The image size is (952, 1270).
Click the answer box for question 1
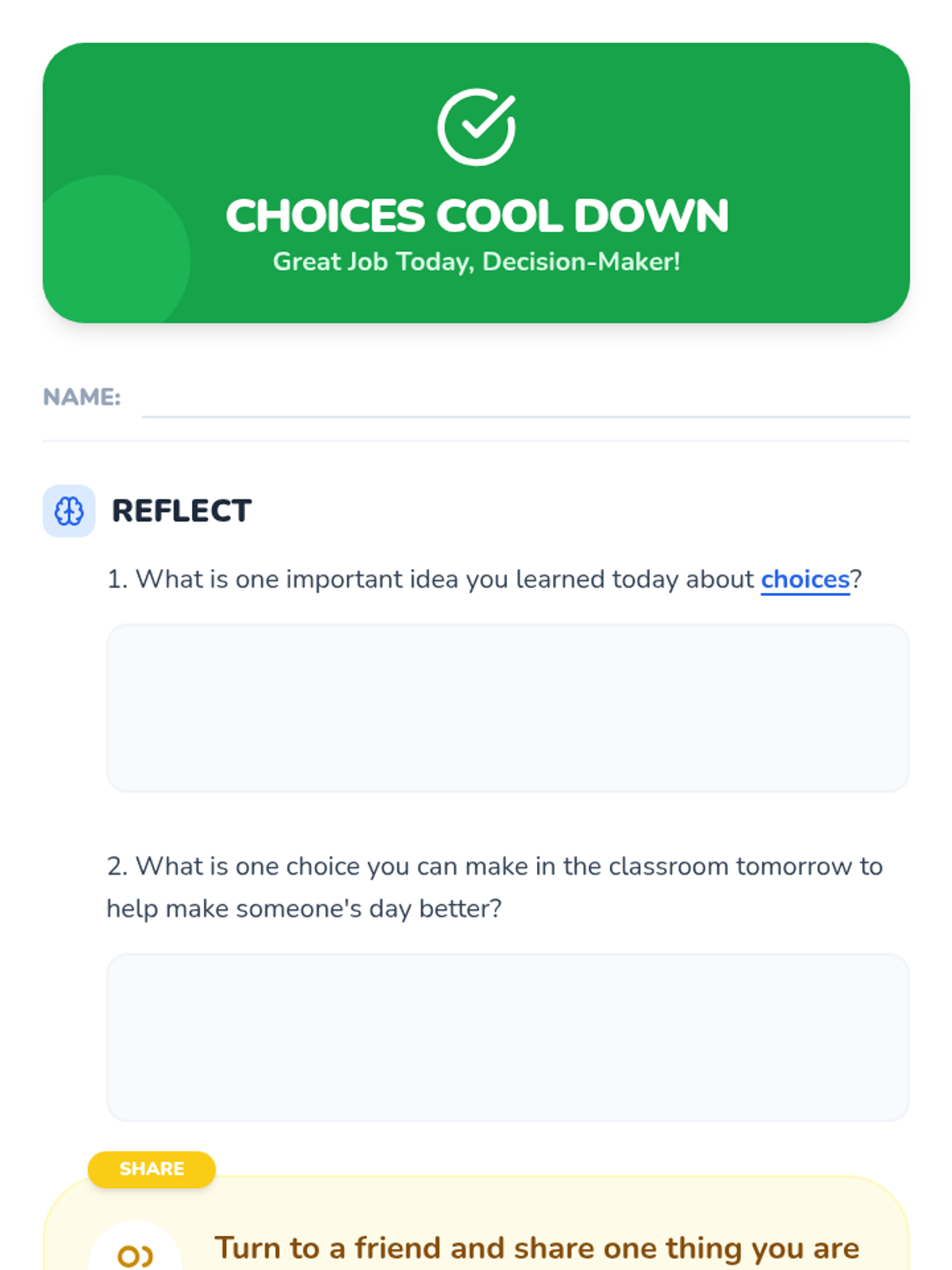coord(508,708)
